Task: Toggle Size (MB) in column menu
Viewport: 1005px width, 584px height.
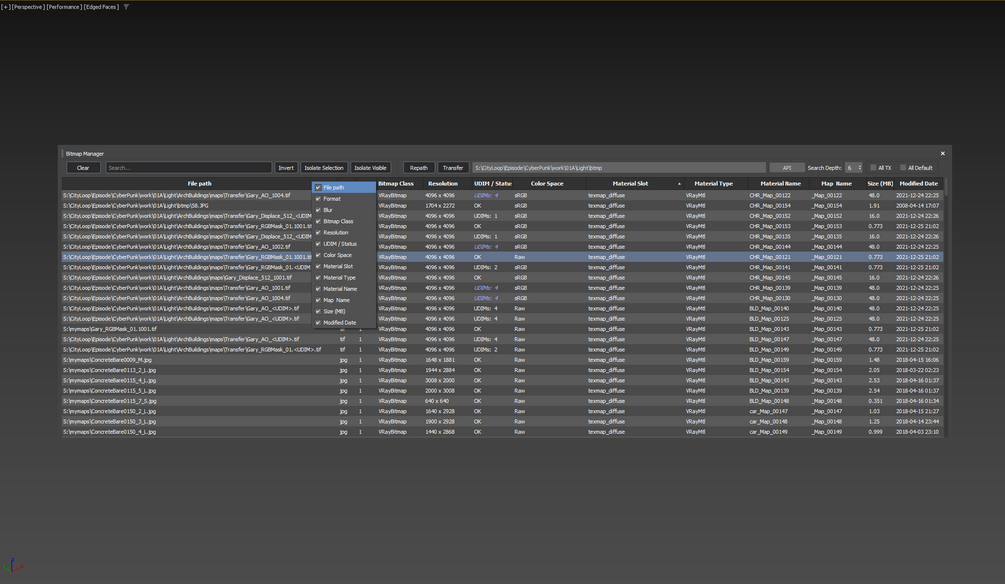Action: [x=344, y=311]
